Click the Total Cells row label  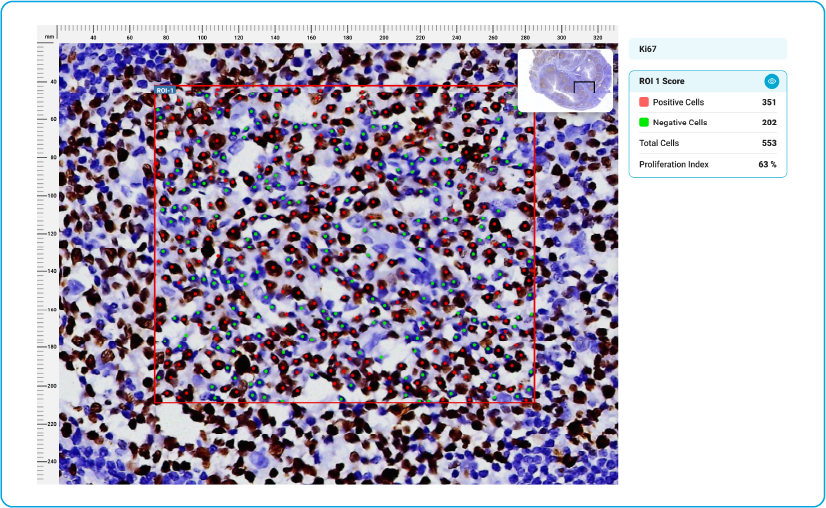click(x=660, y=143)
